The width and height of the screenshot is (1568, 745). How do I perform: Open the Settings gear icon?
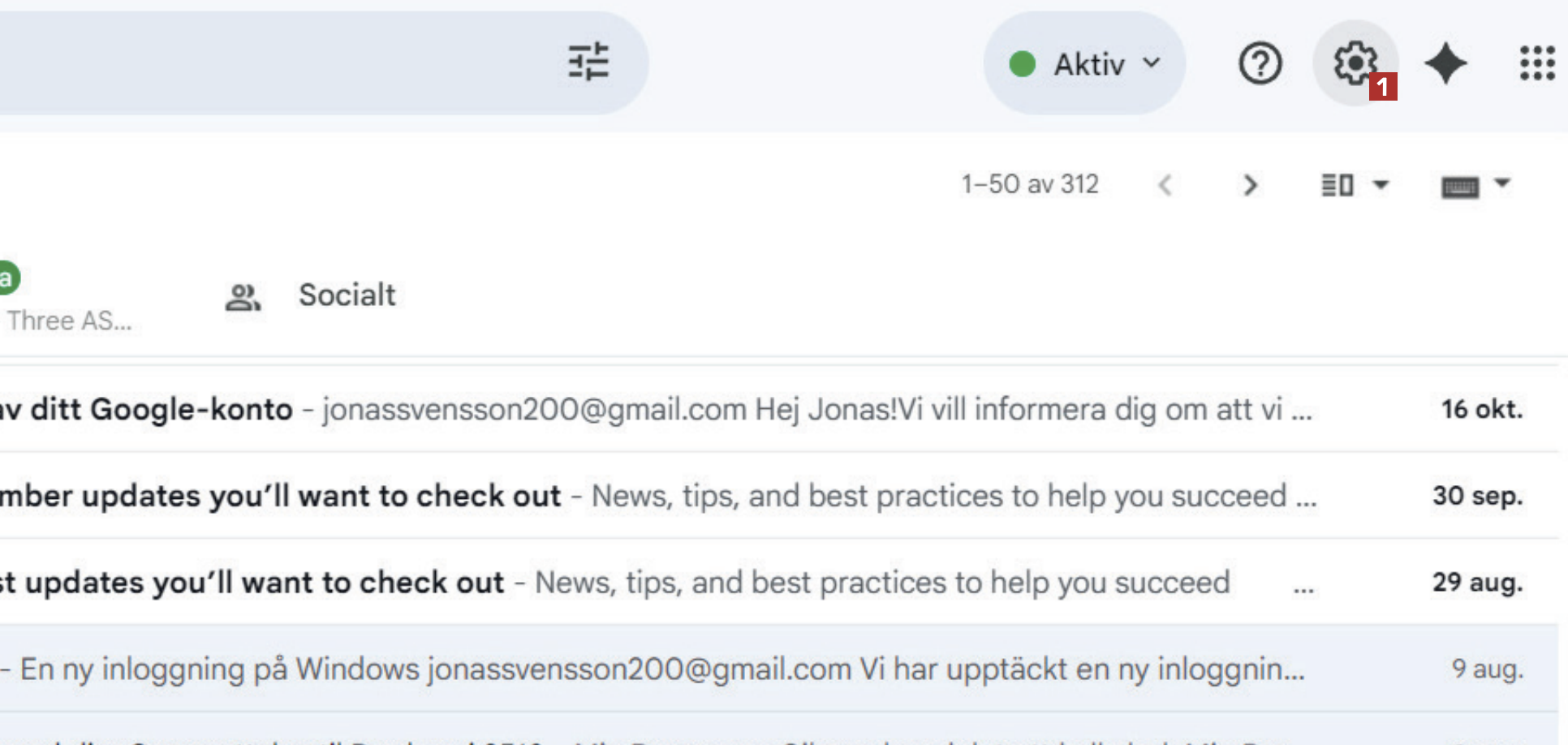coord(1355,63)
